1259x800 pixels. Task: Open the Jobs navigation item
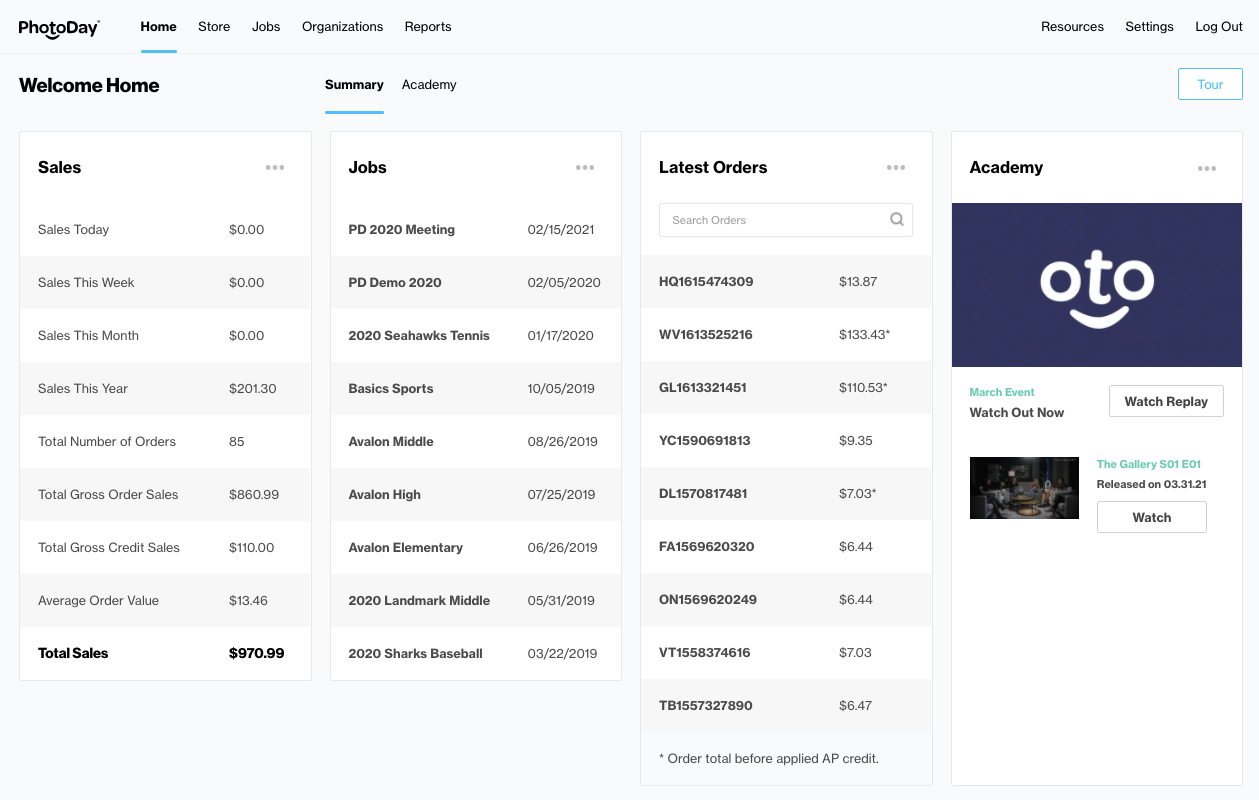pyautogui.click(x=266, y=27)
